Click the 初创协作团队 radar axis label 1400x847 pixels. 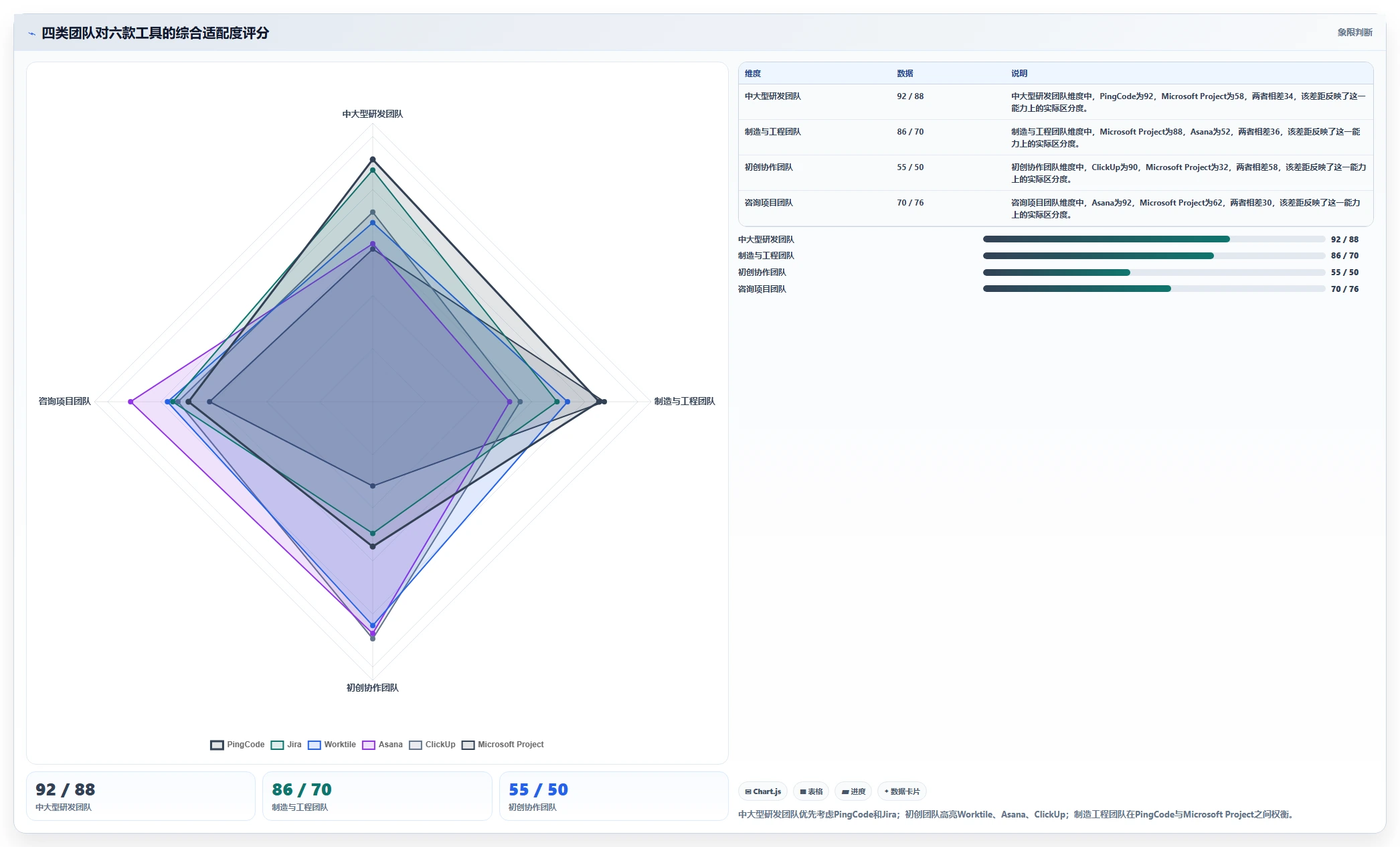(373, 688)
